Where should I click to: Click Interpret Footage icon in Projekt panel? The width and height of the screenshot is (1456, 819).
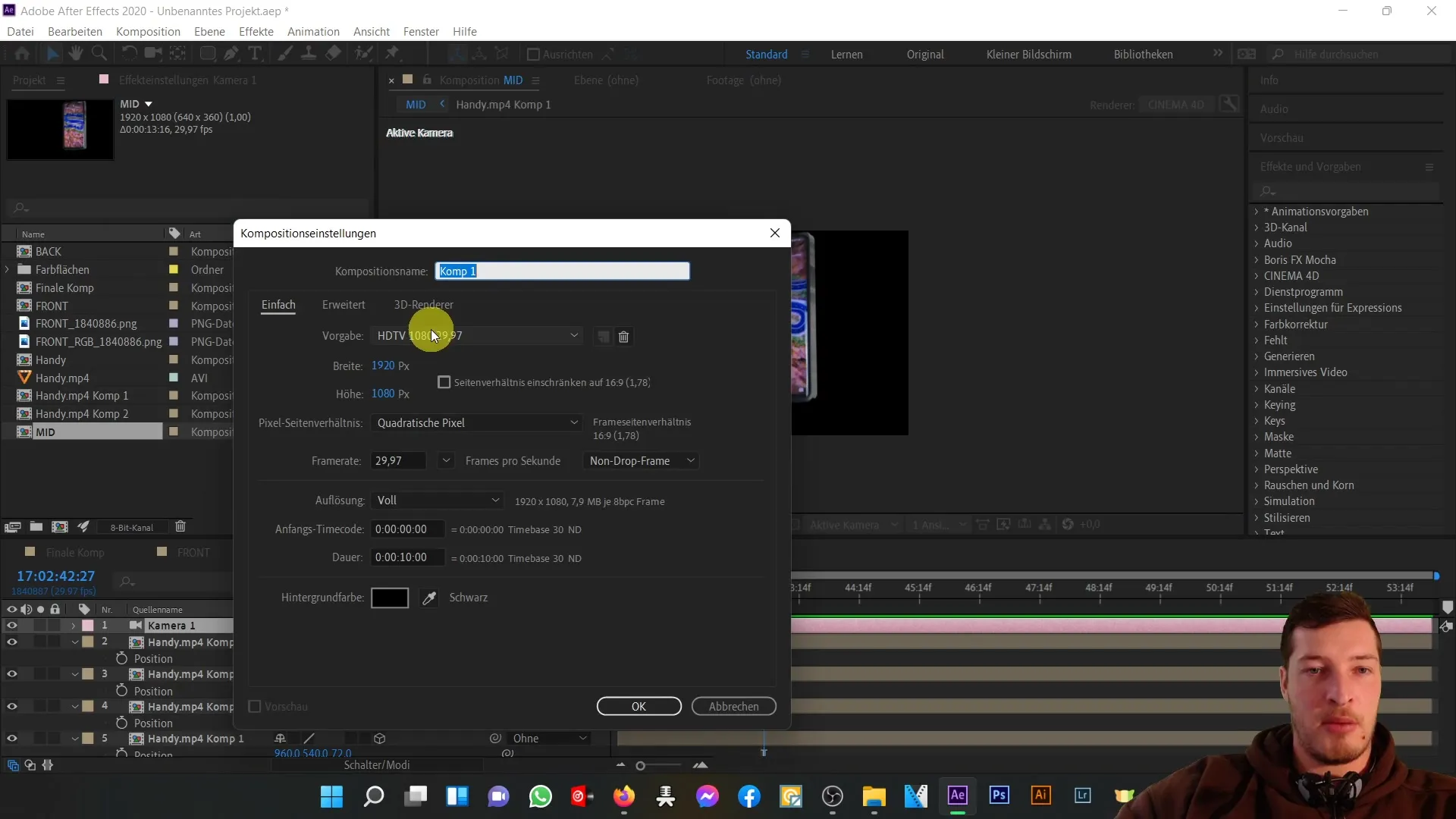[x=12, y=527]
